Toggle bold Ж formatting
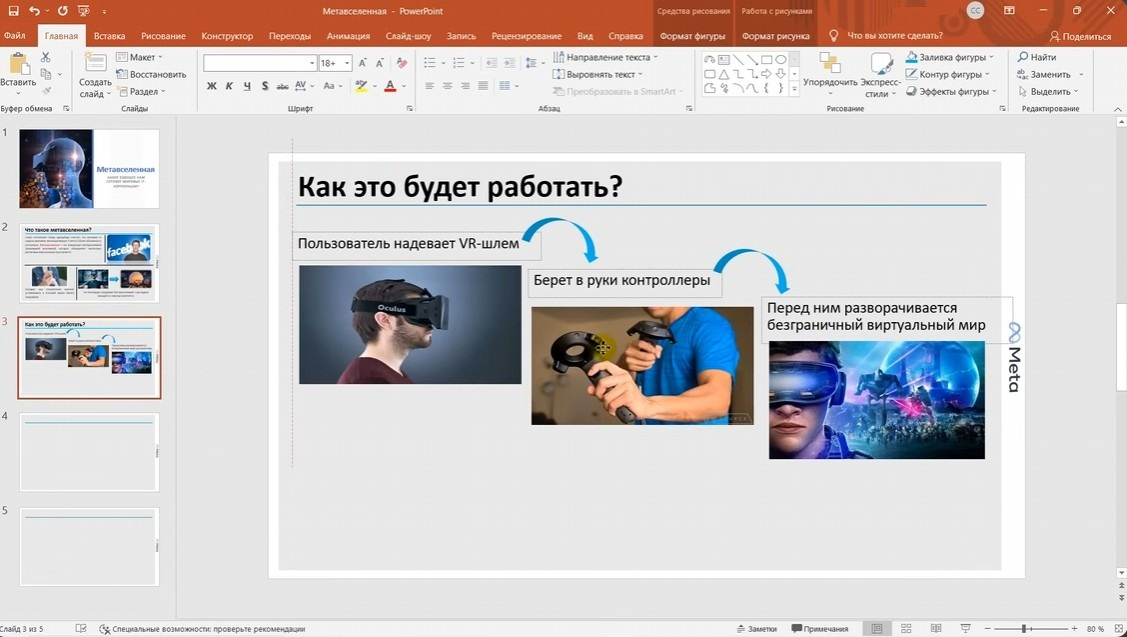 coord(211,86)
